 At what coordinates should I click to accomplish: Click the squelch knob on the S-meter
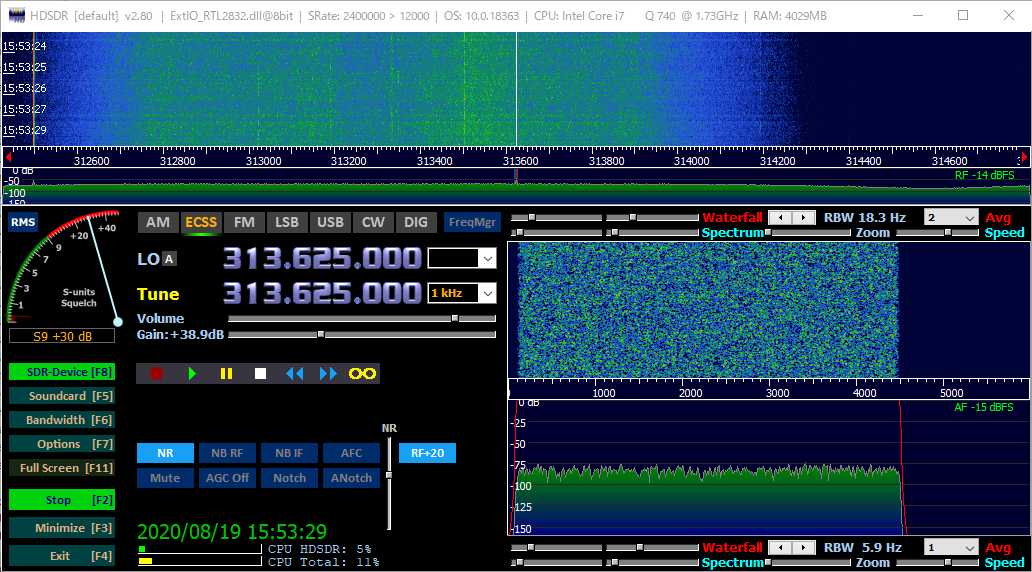tap(118, 322)
